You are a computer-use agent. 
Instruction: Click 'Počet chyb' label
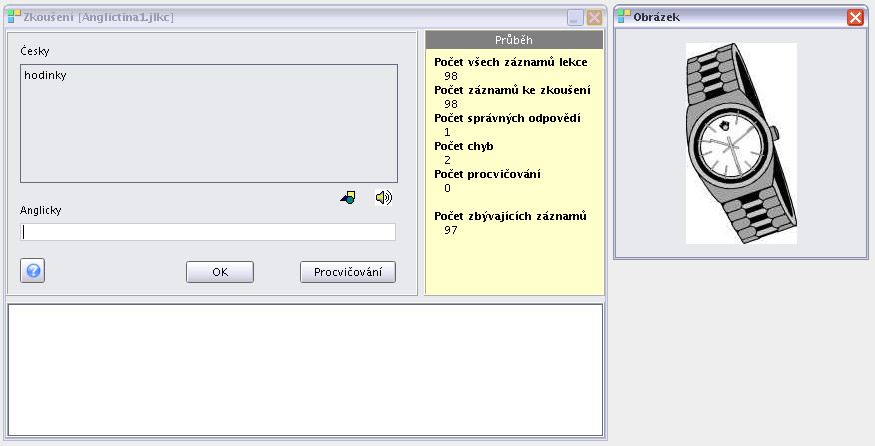coord(464,146)
